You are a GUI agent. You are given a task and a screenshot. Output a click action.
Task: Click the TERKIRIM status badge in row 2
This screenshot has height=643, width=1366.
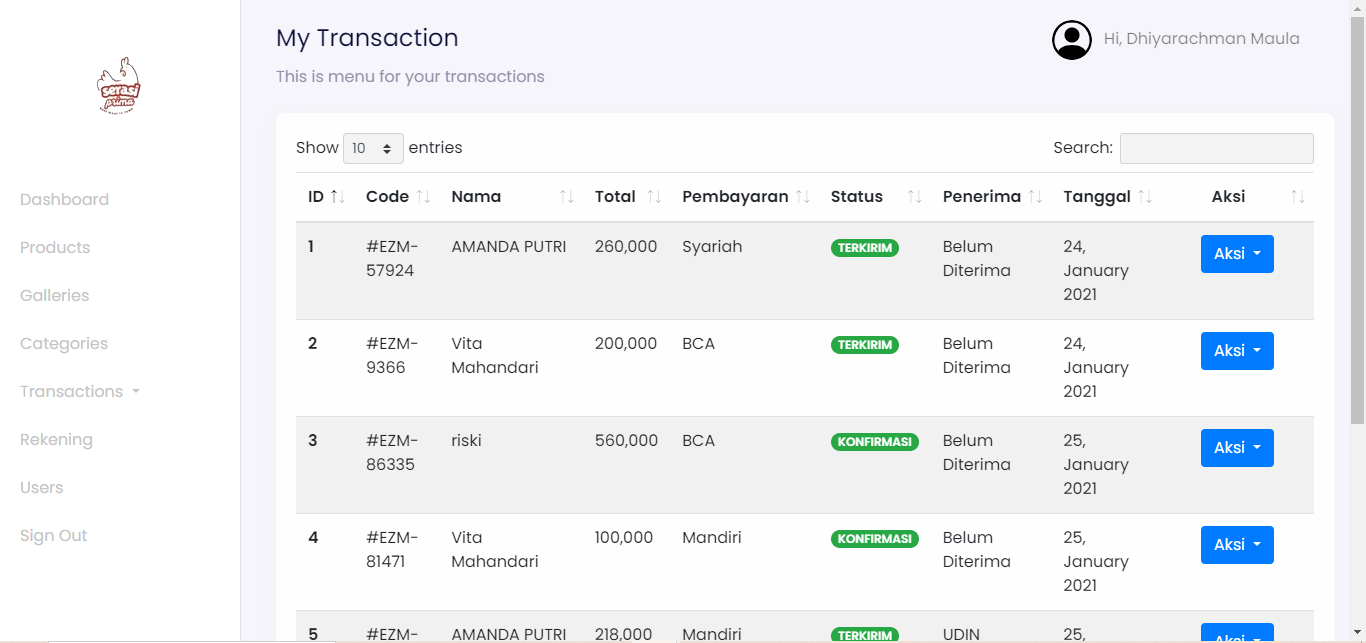864,345
